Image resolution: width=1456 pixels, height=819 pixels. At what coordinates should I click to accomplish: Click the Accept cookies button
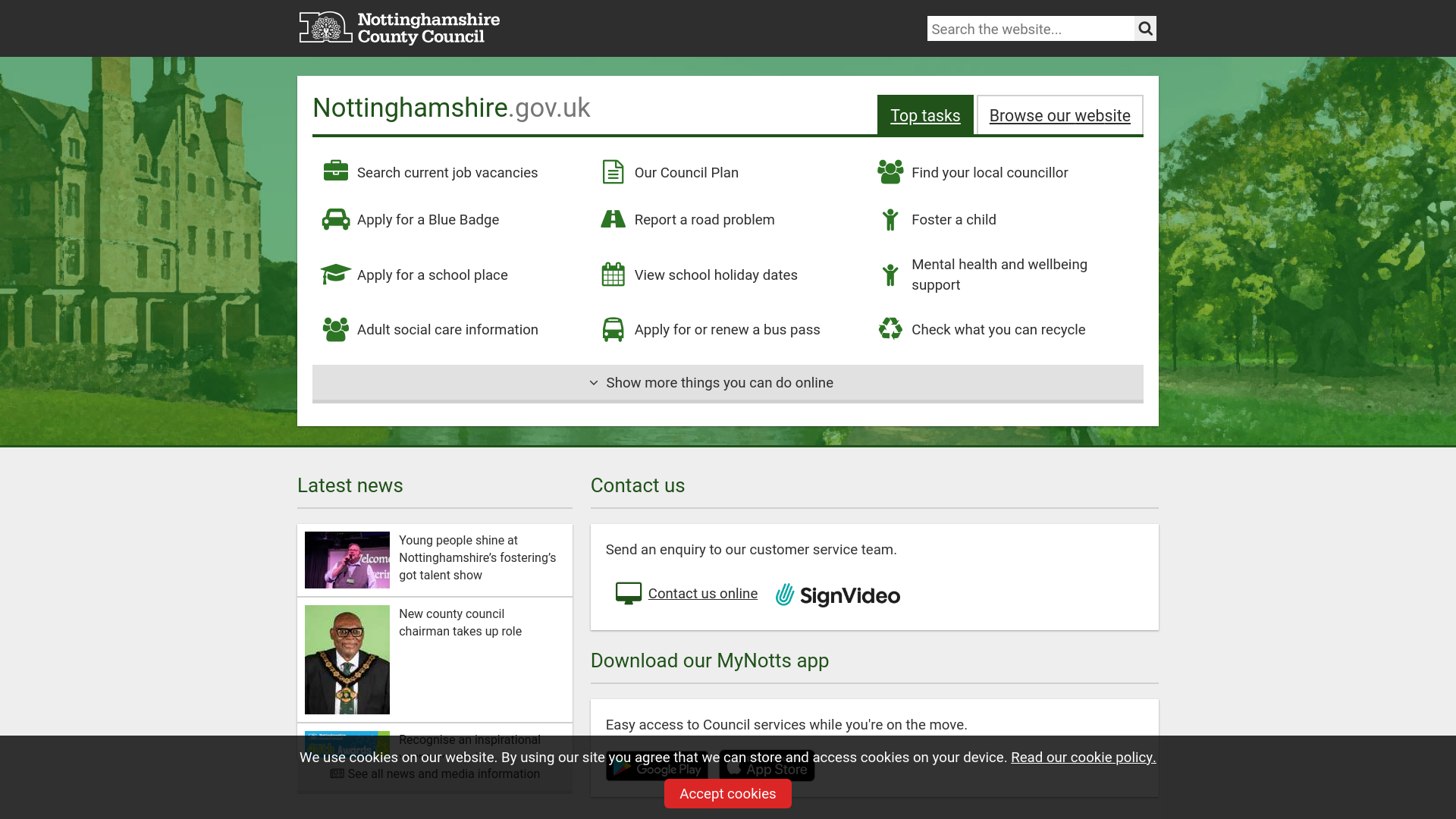tap(728, 793)
